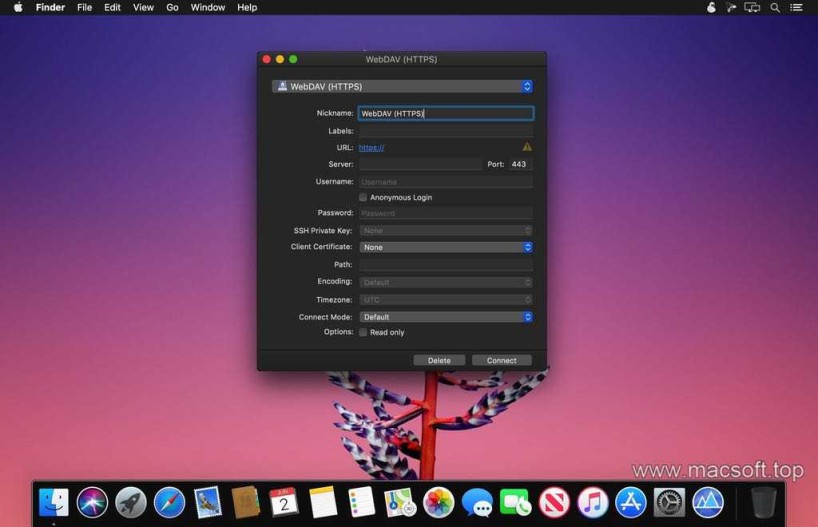Open System Preferences from the dock

pyautogui.click(x=669, y=502)
